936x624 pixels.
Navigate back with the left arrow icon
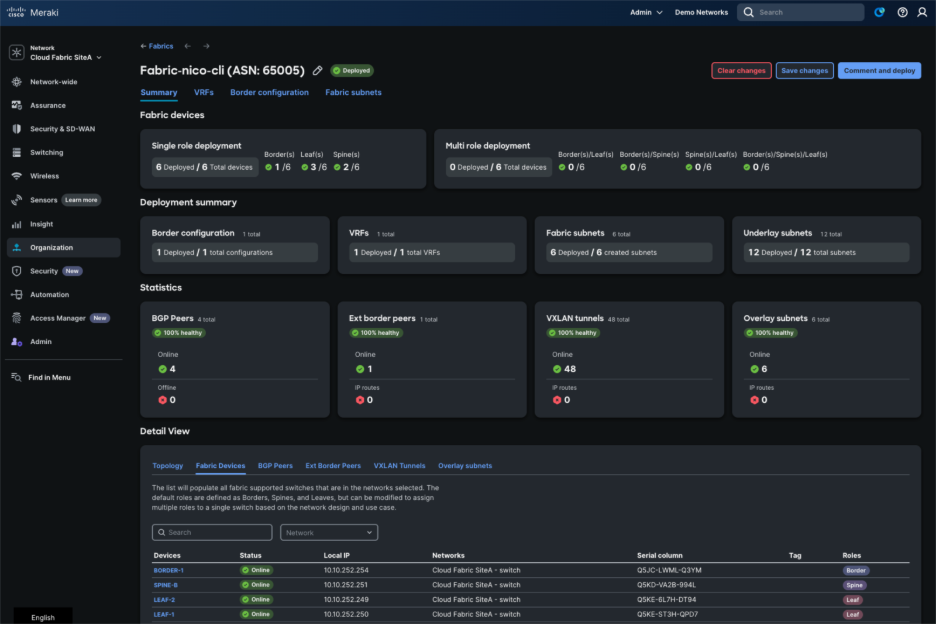[x=187, y=46]
